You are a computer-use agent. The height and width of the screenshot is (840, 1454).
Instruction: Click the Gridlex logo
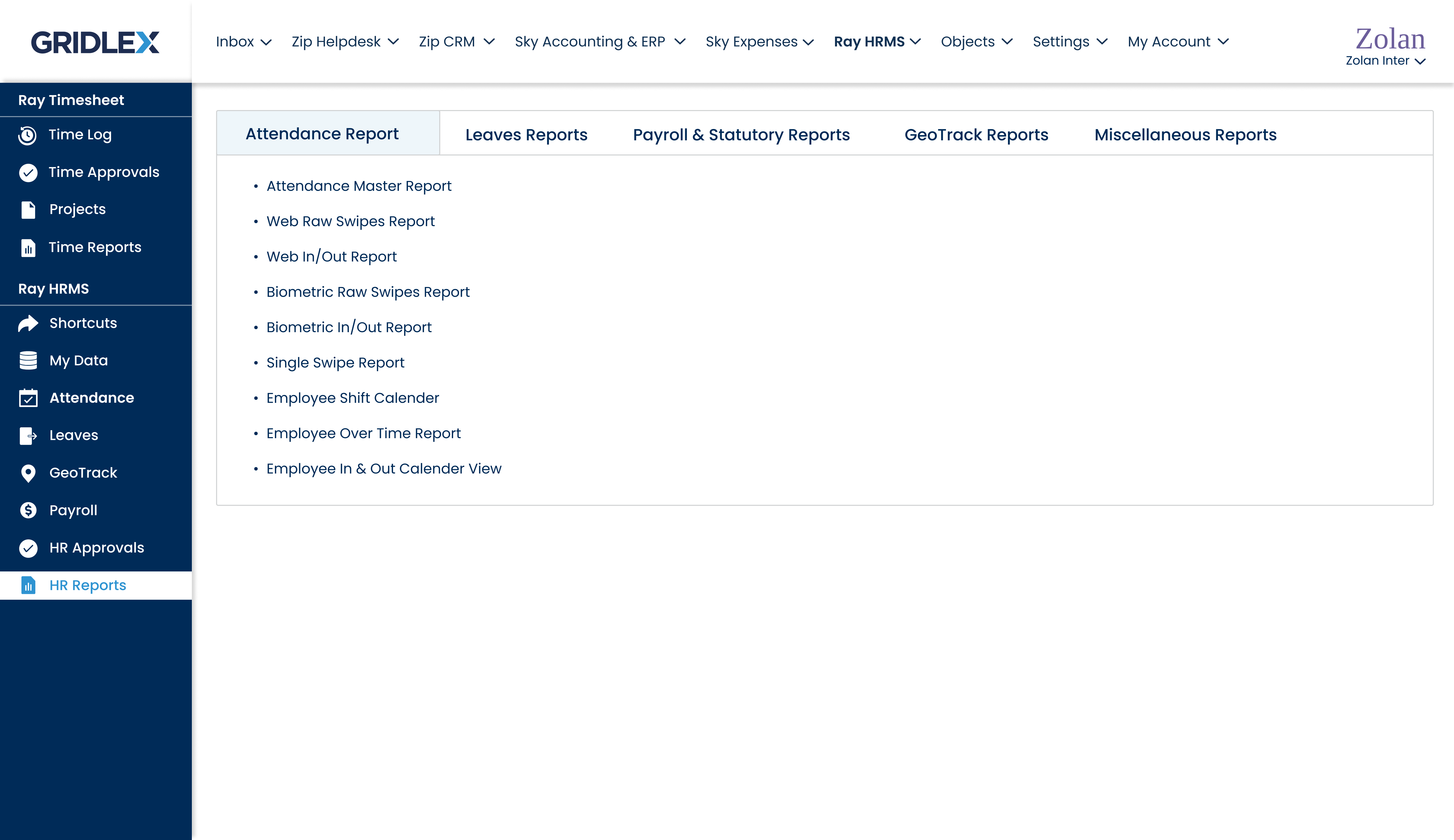coord(95,42)
